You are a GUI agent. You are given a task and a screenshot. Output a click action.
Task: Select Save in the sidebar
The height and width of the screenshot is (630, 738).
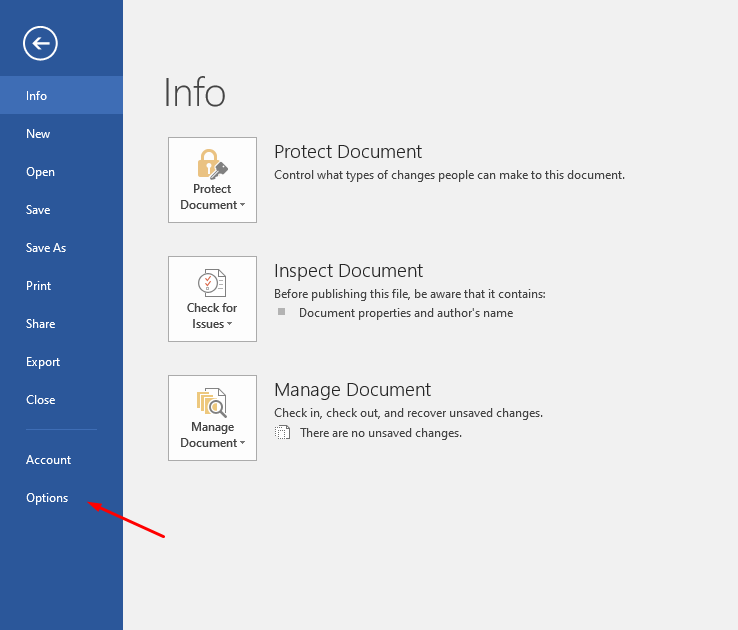[61, 210]
